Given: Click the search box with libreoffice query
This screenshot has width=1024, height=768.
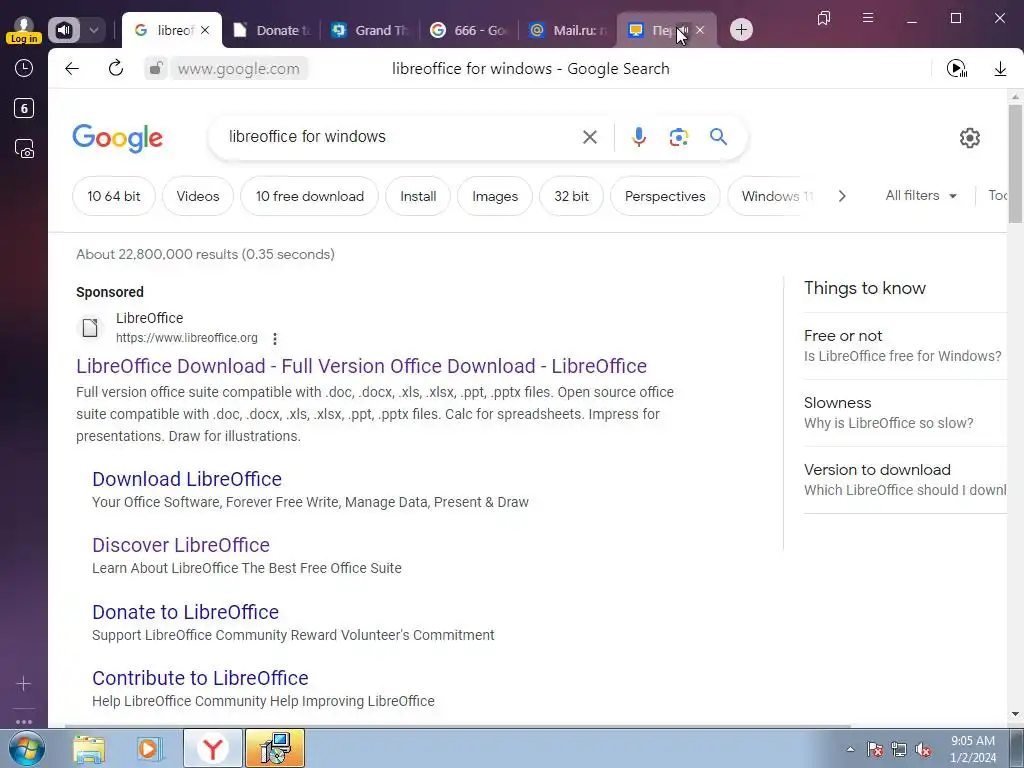Looking at the screenshot, I should pos(398,136).
